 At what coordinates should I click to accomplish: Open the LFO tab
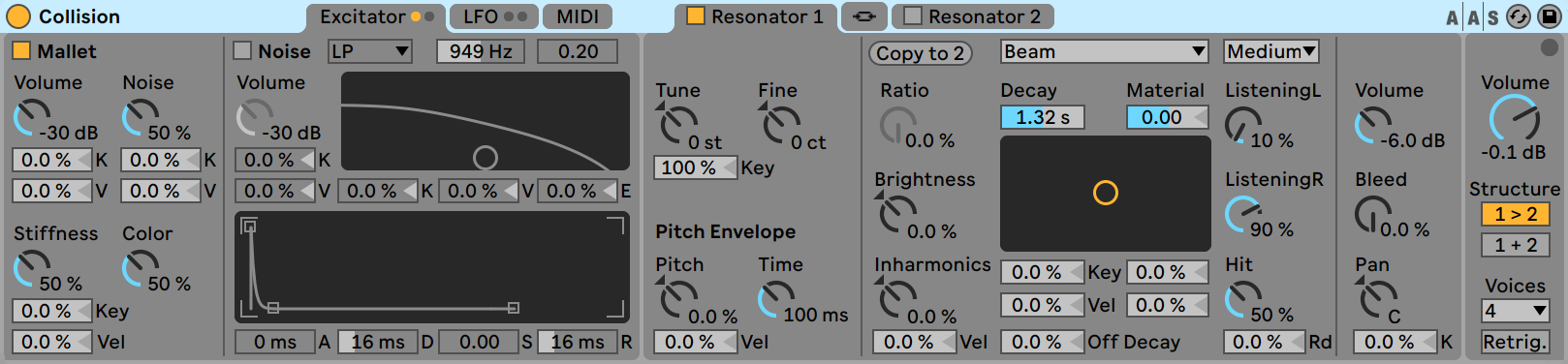(x=493, y=16)
